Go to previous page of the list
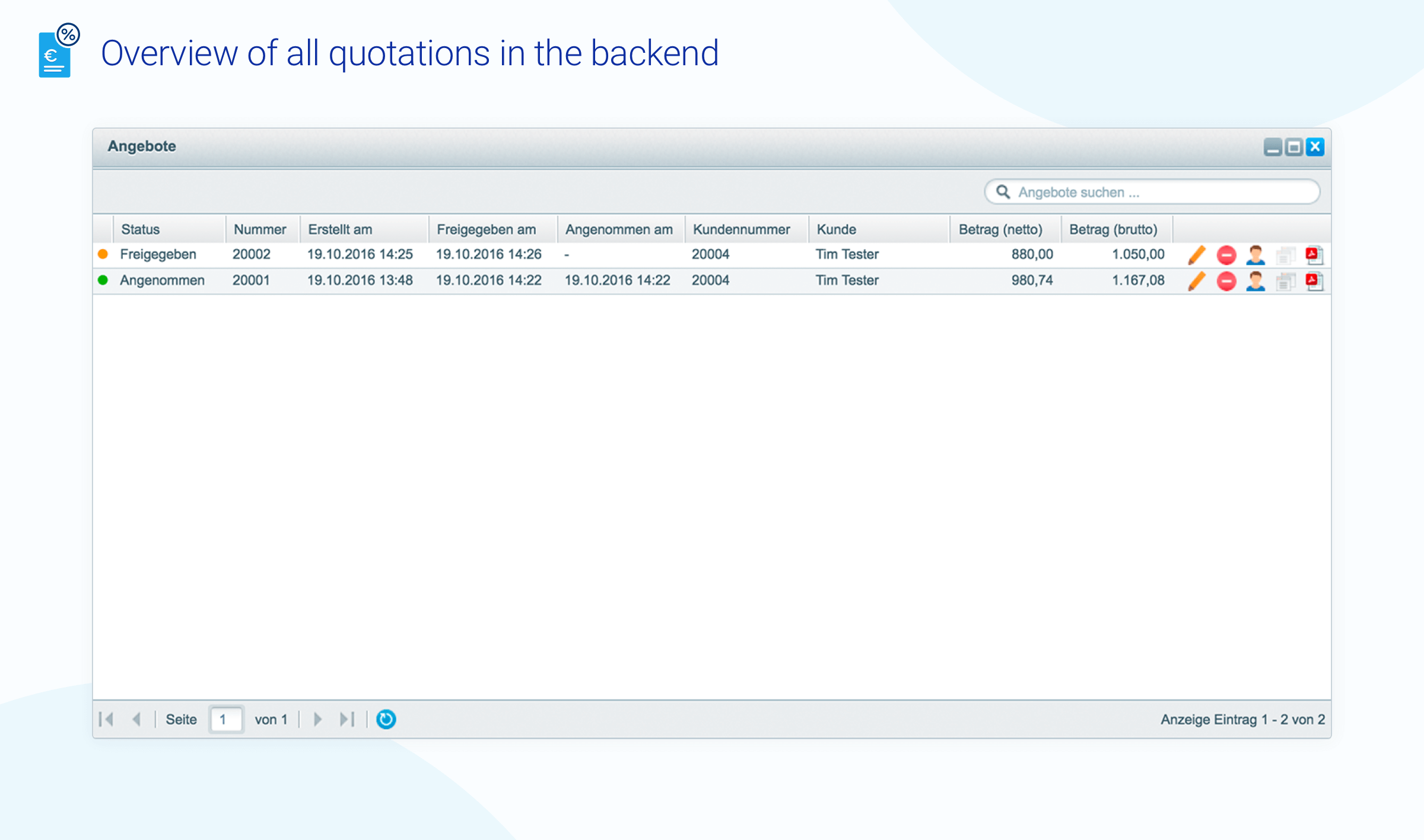Screen dimensions: 1424x840 pos(136,720)
